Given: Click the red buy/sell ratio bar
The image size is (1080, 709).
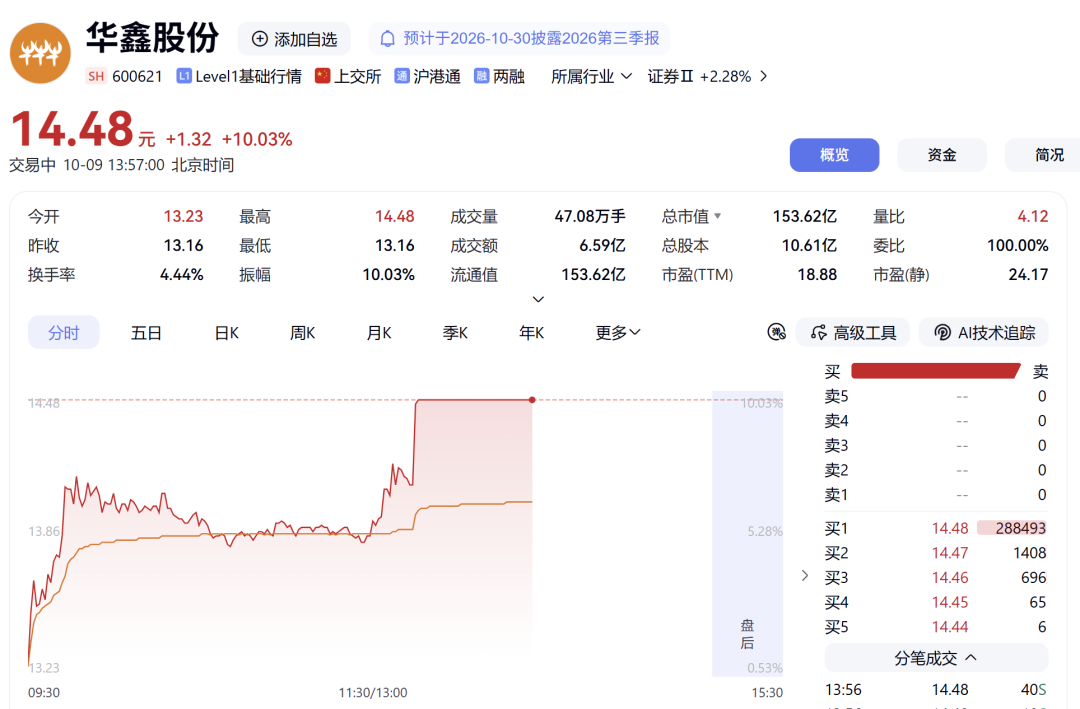Looking at the screenshot, I should [935, 371].
